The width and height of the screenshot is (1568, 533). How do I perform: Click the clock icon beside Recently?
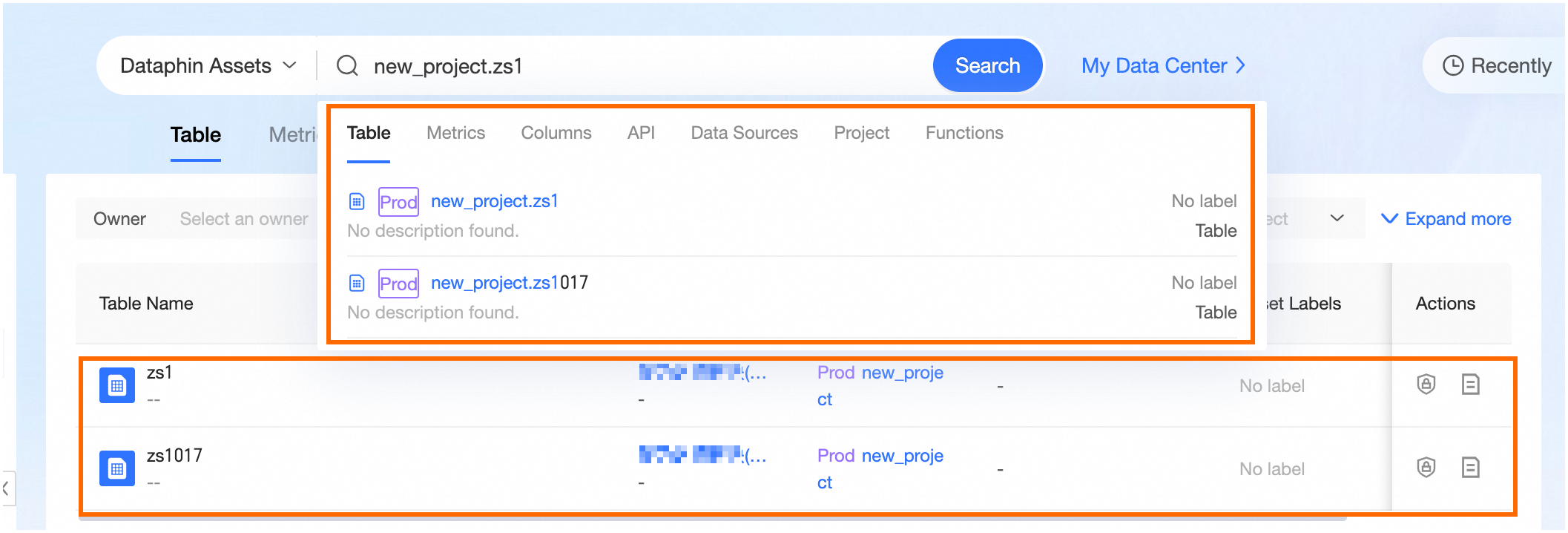point(1452,66)
